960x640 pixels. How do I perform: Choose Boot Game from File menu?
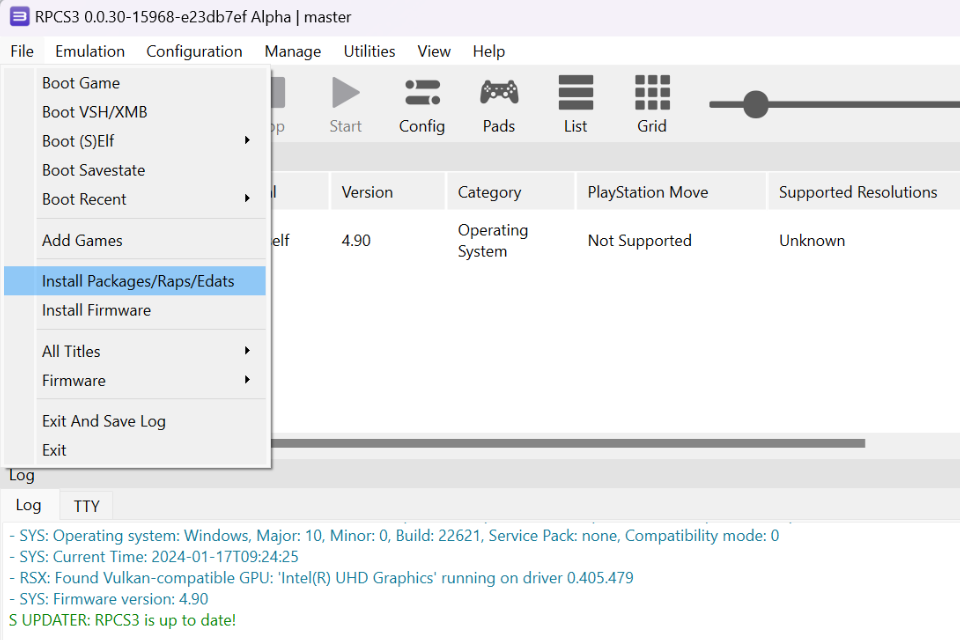pos(135,83)
